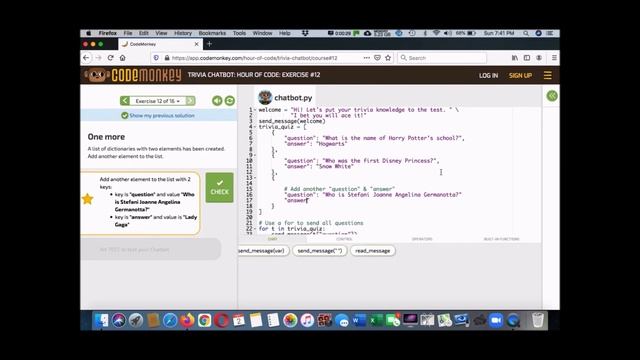Click the CodeMonkey logo

[x=133, y=75]
